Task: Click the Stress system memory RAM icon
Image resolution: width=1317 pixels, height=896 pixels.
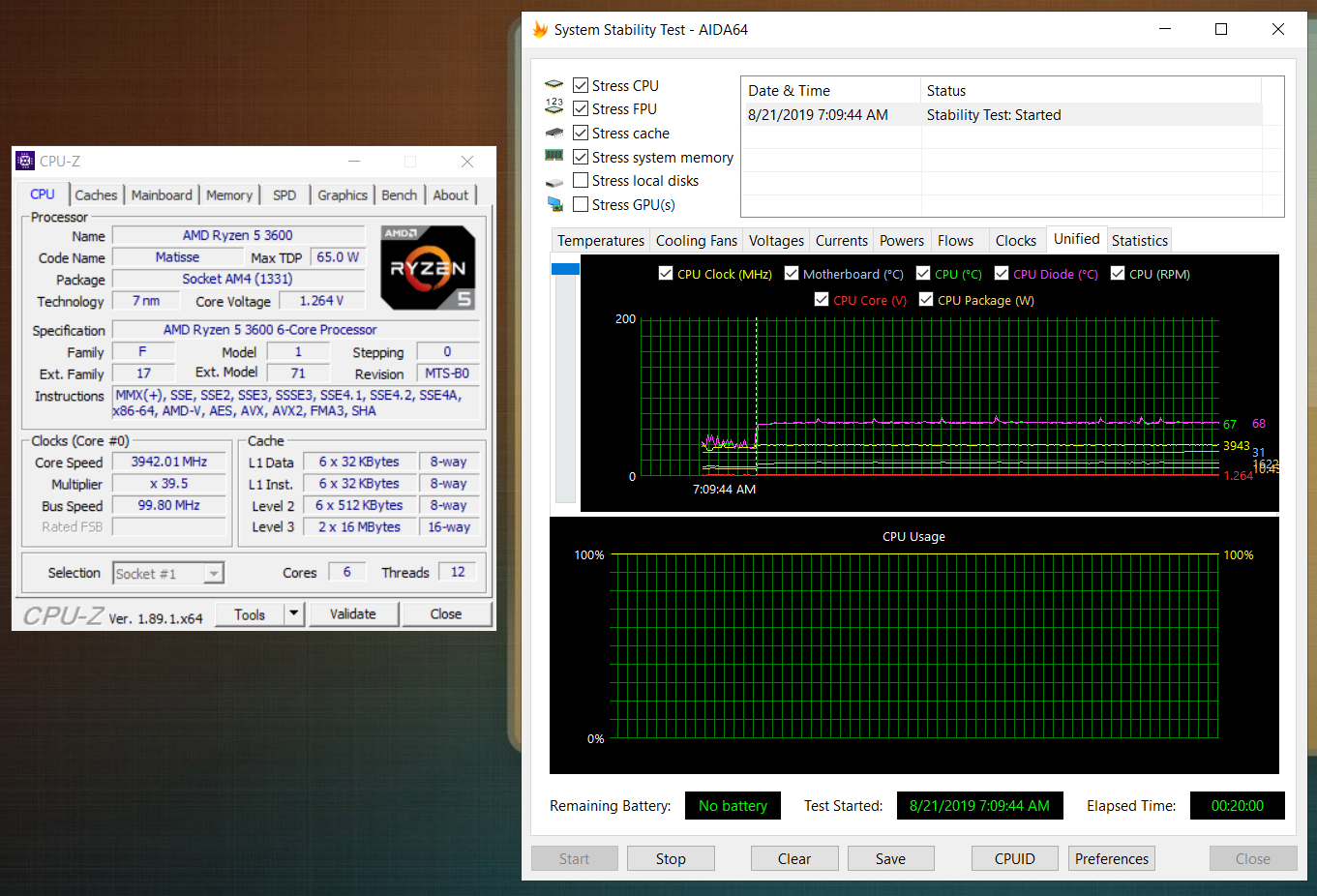Action: pyautogui.click(x=554, y=155)
